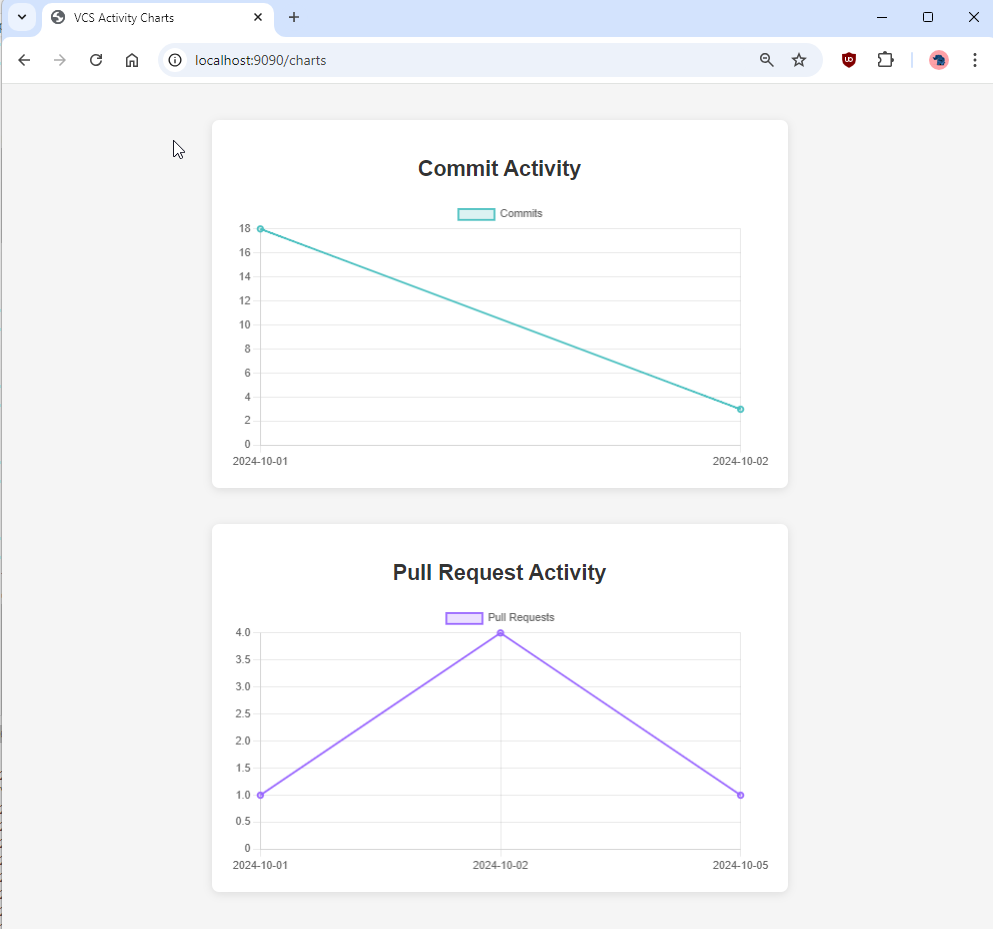Select the VCS Activity Charts tab
The image size is (993, 929).
coord(150,17)
